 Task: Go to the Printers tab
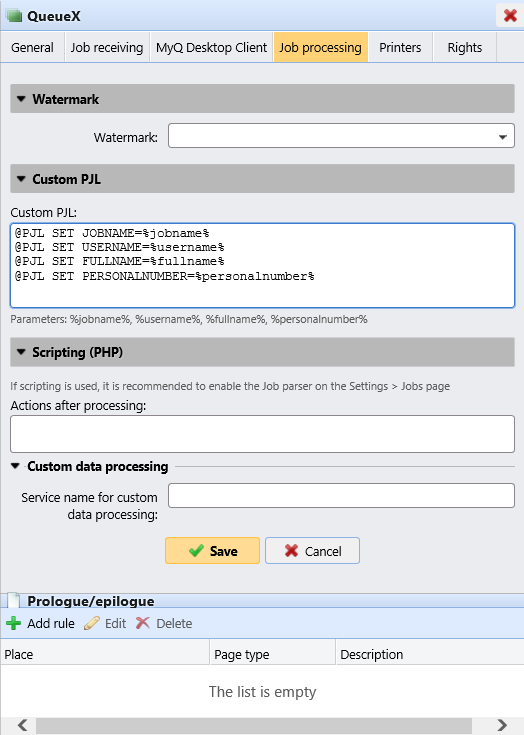click(400, 47)
